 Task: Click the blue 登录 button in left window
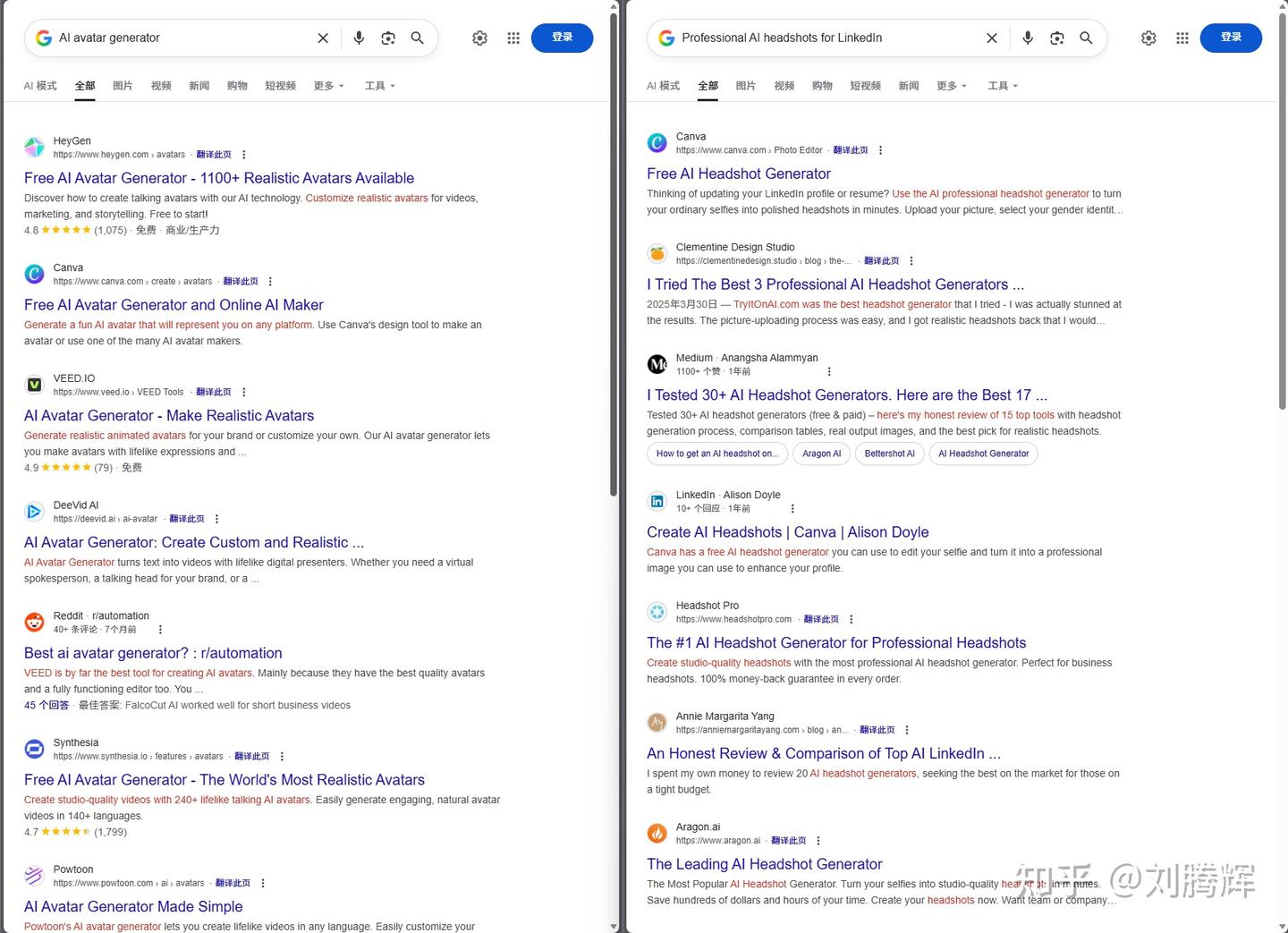point(562,38)
